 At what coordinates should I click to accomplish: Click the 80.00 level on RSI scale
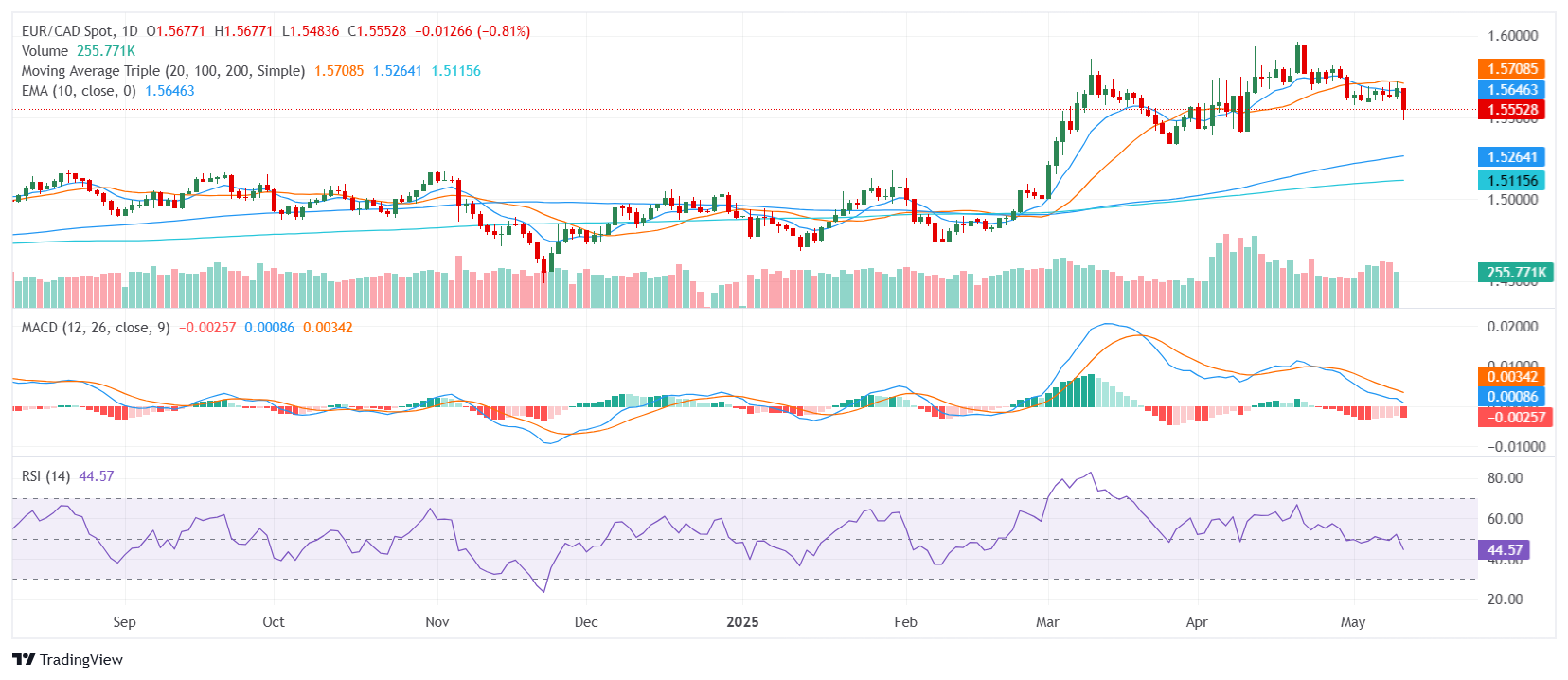pyautogui.click(x=1505, y=478)
